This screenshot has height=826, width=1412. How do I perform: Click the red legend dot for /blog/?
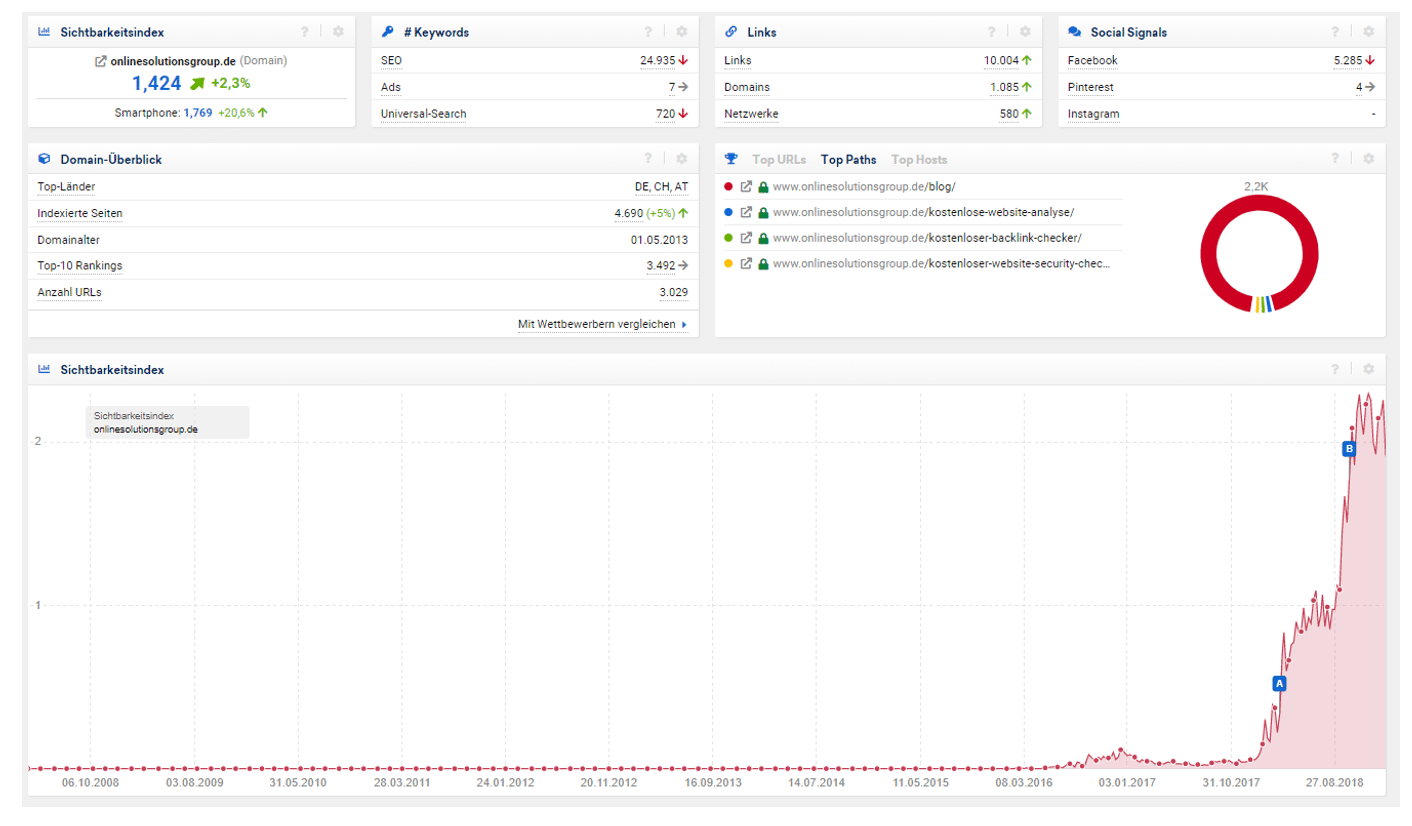click(x=729, y=186)
